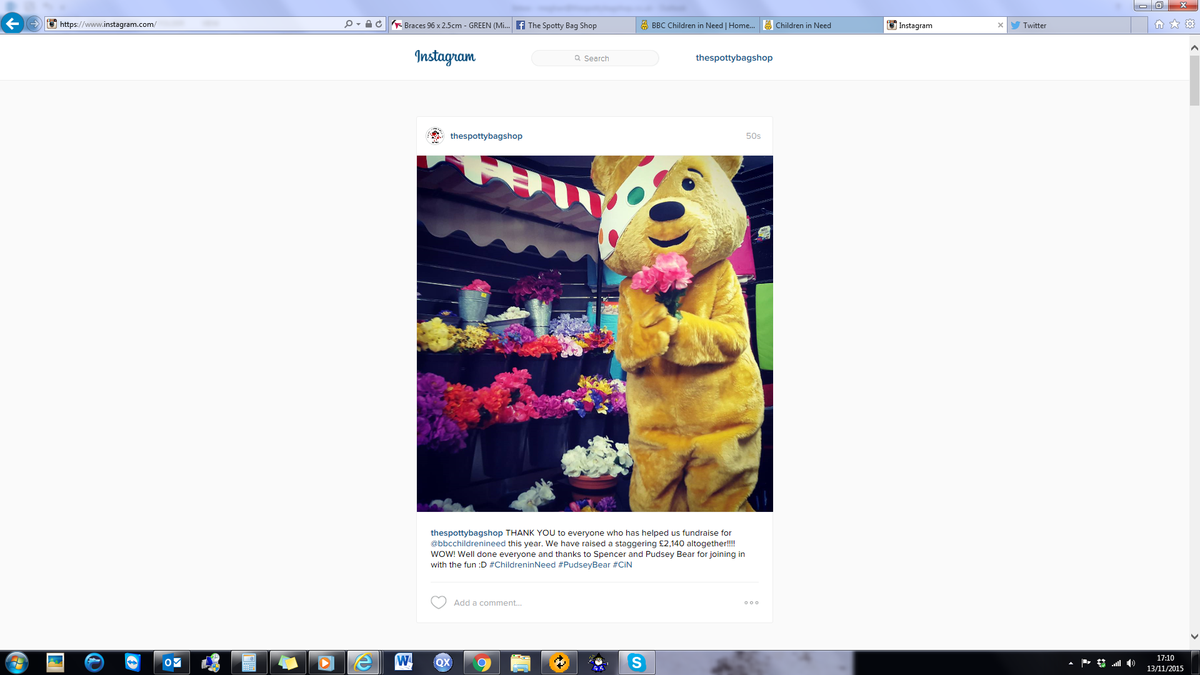Click the Instagram logo in the header
The width and height of the screenshot is (1200, 675).
click(x=445, y=57)
